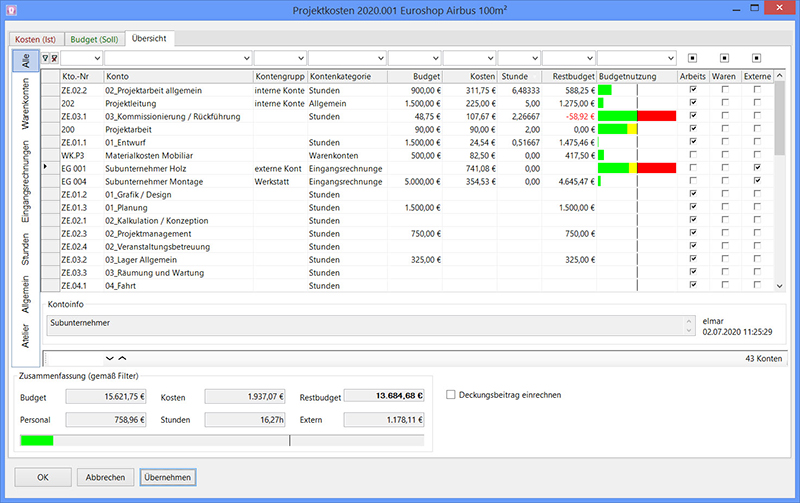Toggle the Arbeits filter checkbox above the table
The image size is (800, 503).
click(x=692, y=58)
